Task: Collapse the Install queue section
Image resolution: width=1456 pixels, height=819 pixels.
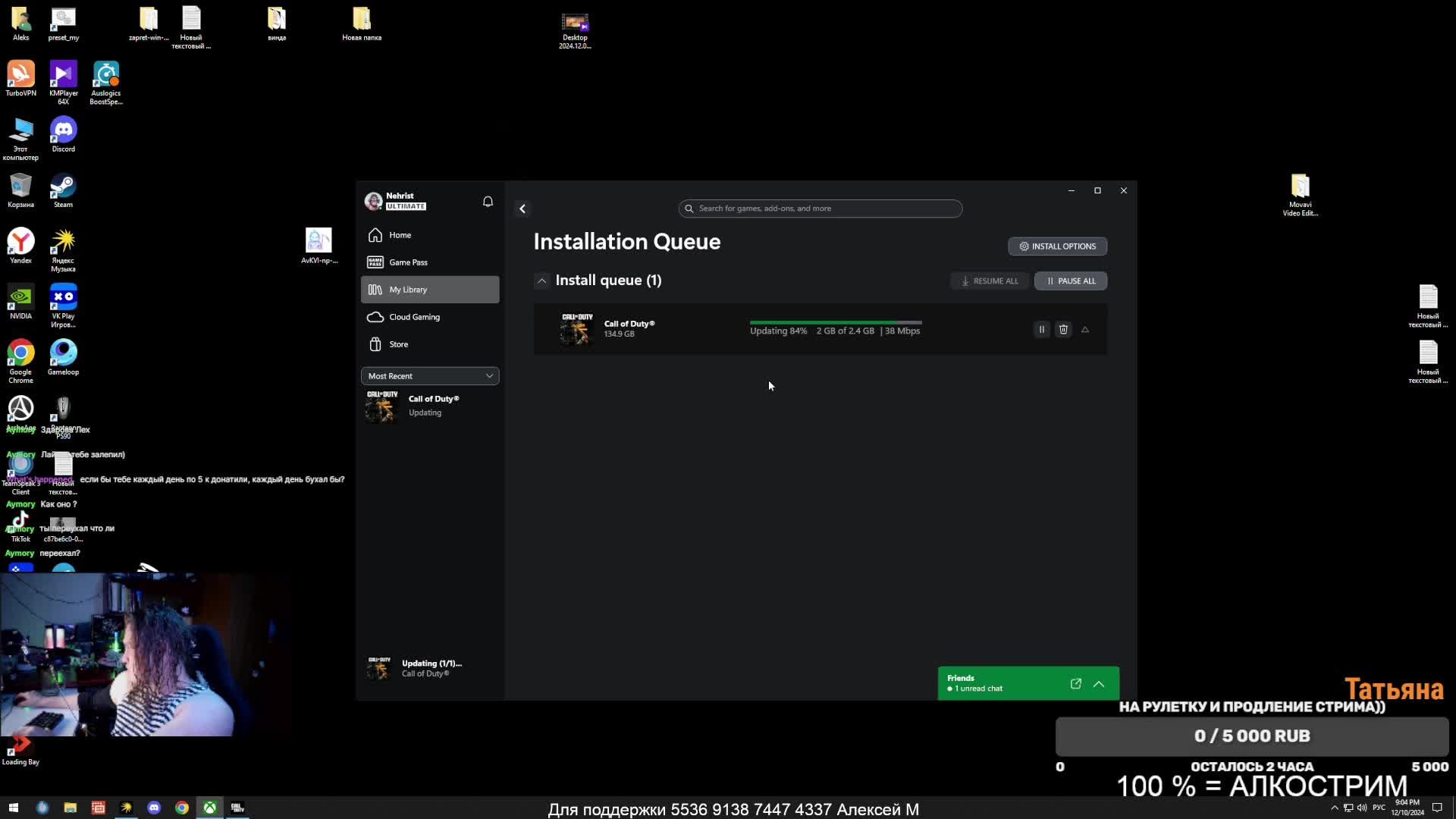Action: [x=541, y=281]
